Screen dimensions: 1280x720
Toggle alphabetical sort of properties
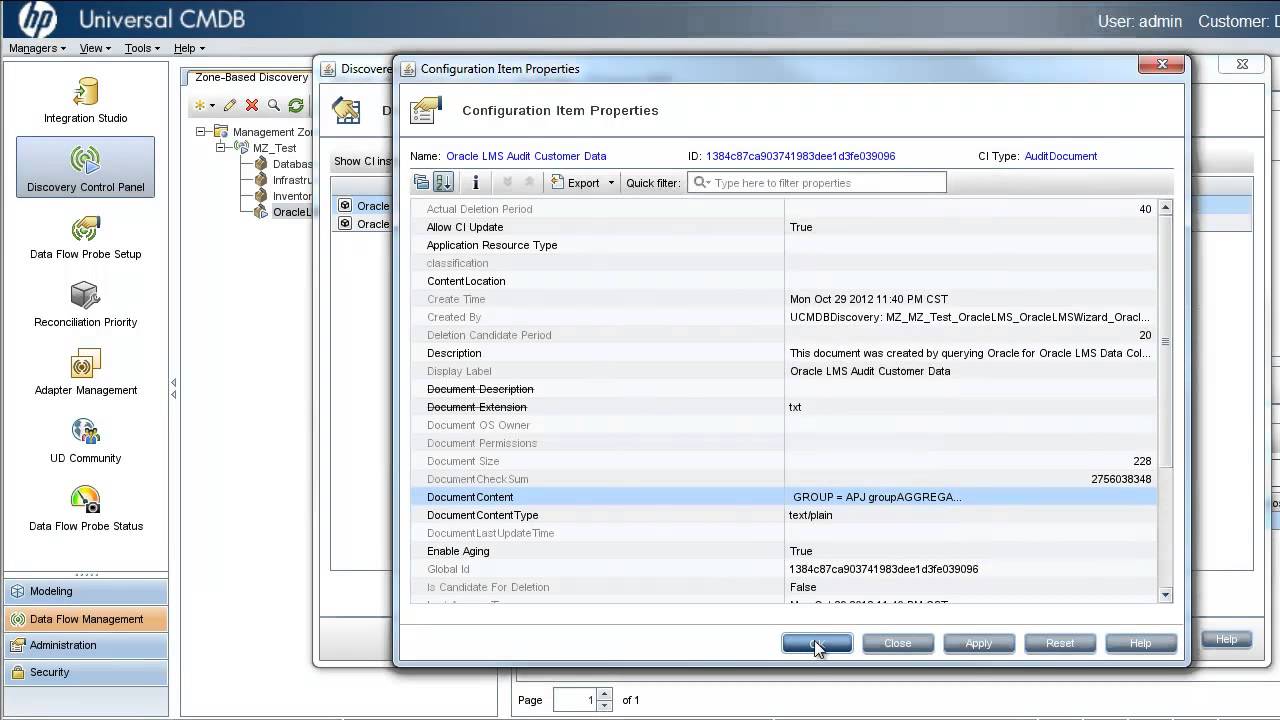[x=443, y=182]
